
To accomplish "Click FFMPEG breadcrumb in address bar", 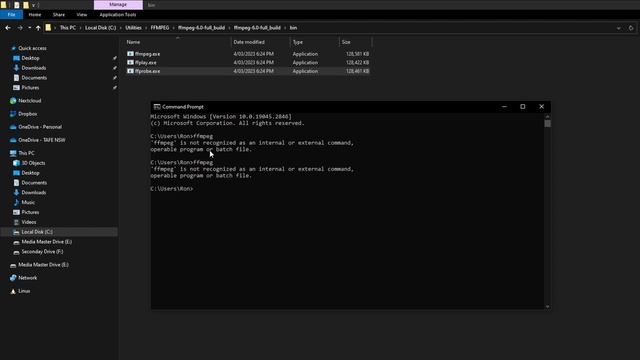I will [160, 28].
